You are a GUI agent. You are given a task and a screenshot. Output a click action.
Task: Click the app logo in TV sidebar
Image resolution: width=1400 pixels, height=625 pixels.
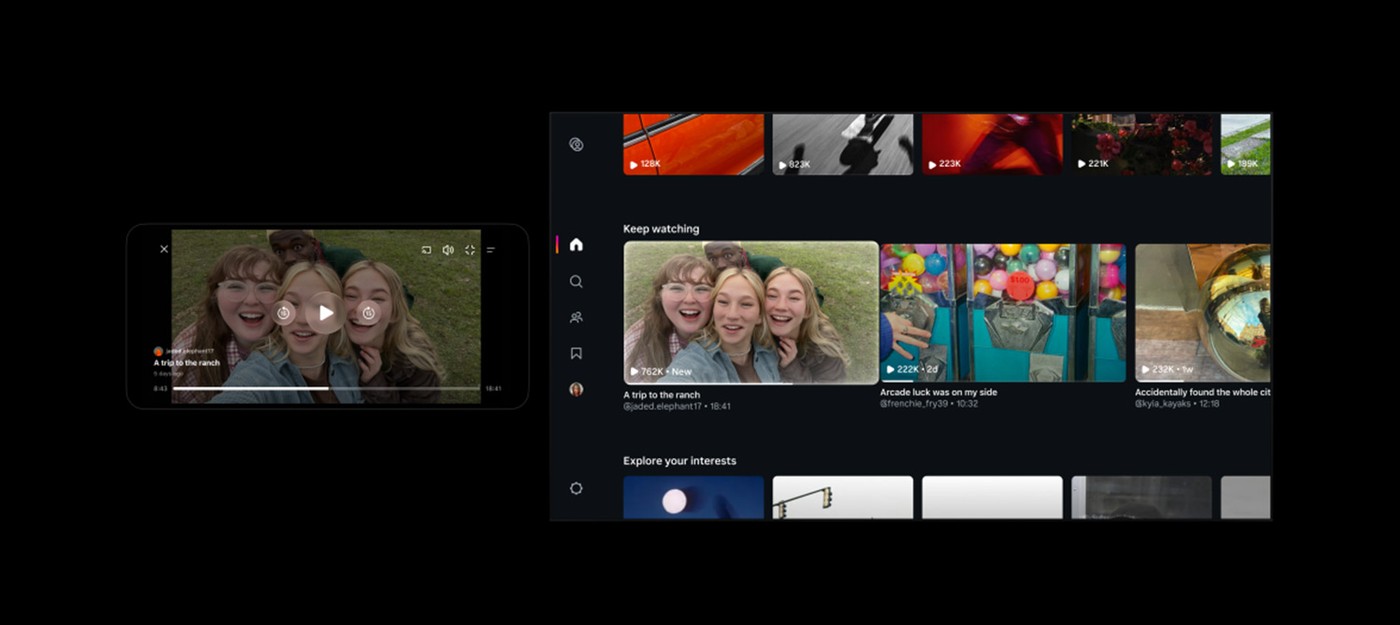coord(576,144)
